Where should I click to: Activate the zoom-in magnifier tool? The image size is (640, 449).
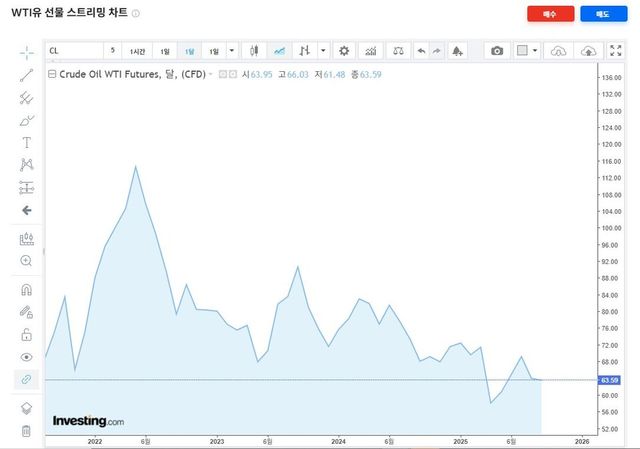pyautogui.click(x=26, y=261)
